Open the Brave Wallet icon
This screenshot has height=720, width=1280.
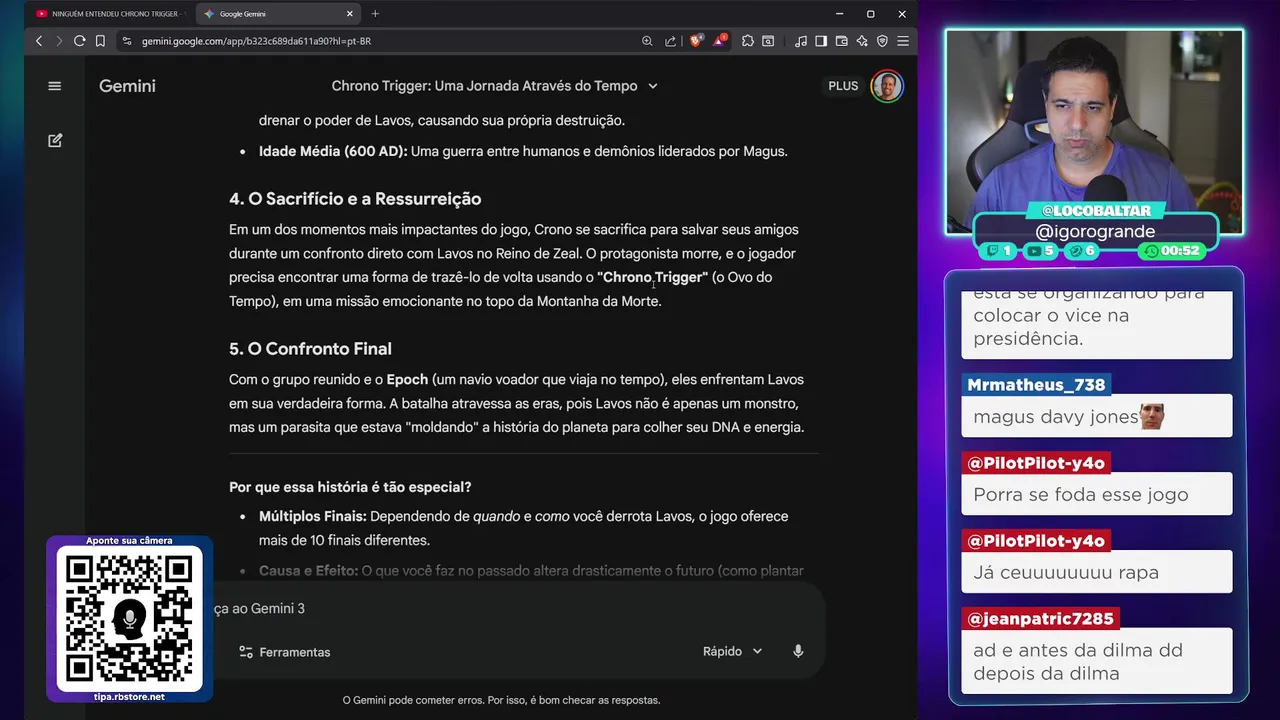(x=841, y=41)
